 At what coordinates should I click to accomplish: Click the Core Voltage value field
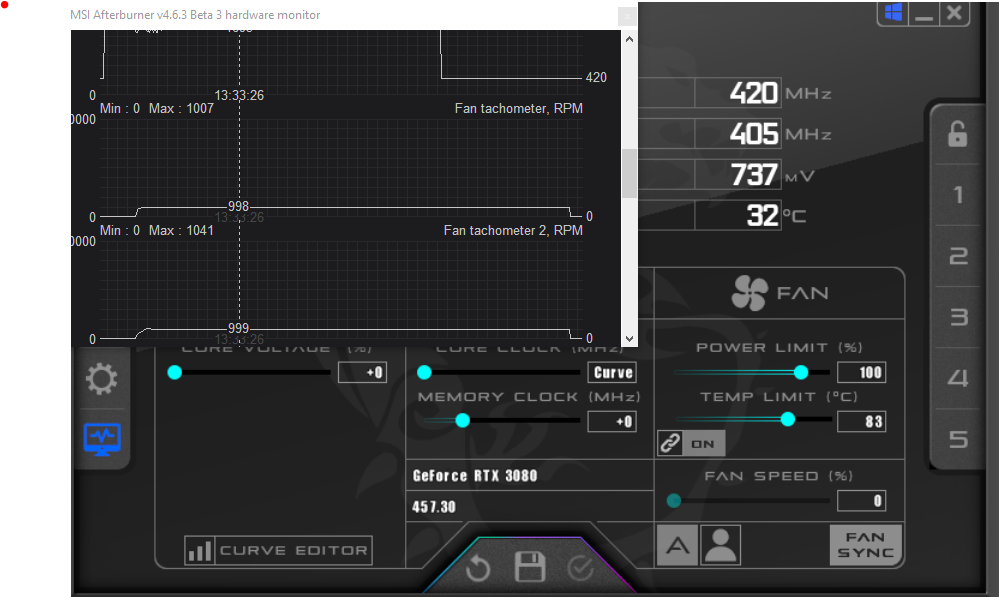[x=362, y=372]
